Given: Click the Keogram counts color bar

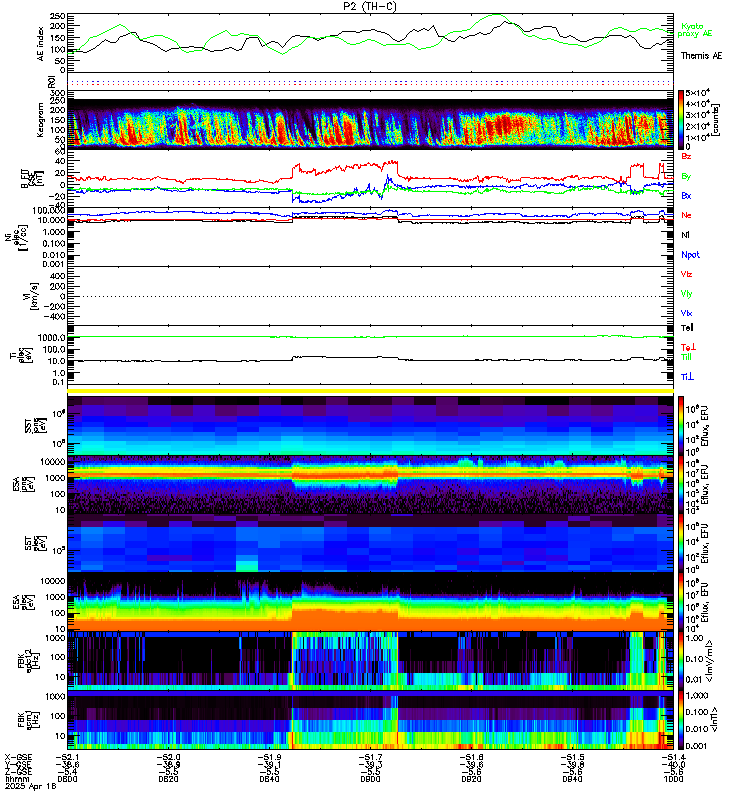Looking at the screenshot, I should (x=681, y=120).
